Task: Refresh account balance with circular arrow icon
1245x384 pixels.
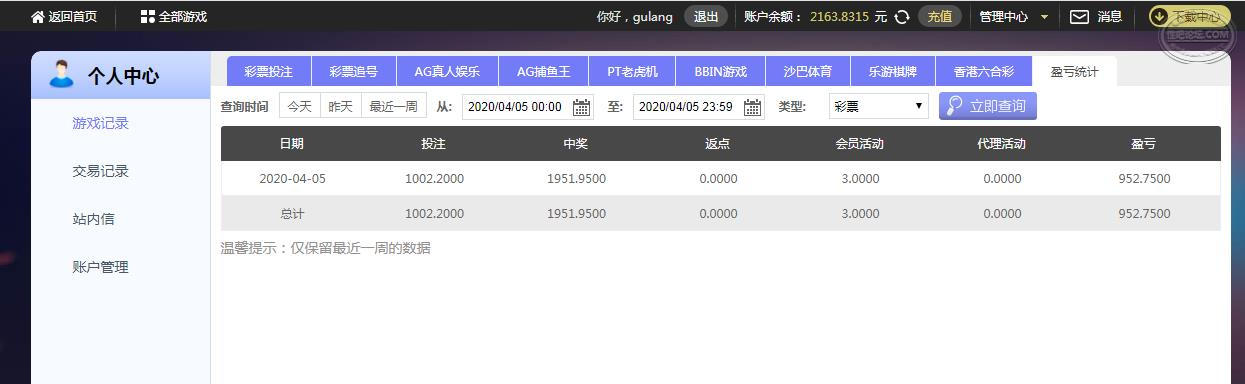Action: (x=902, y=17)
